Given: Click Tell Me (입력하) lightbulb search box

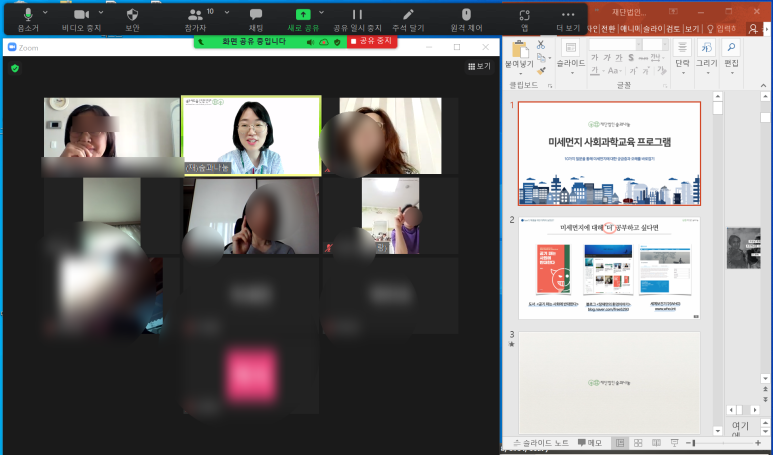Looking at the screenshot, I should pyautogui.click(x=721, y=29).
